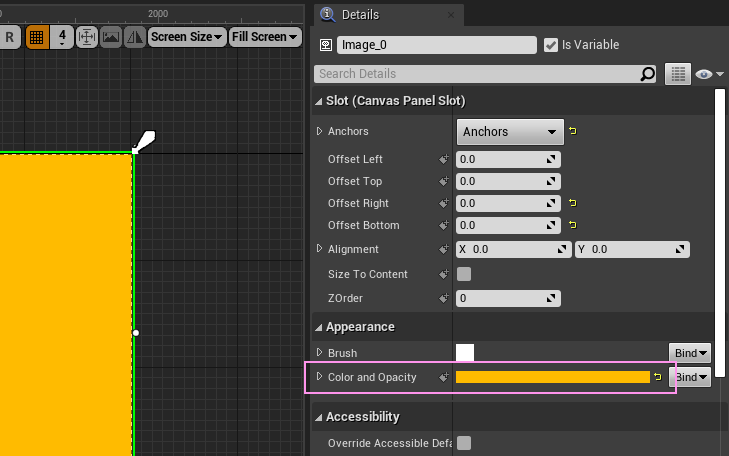The image size is (729, 456).
Task: Edit the Offset Bottom value field
Action: tap(508, 225)
